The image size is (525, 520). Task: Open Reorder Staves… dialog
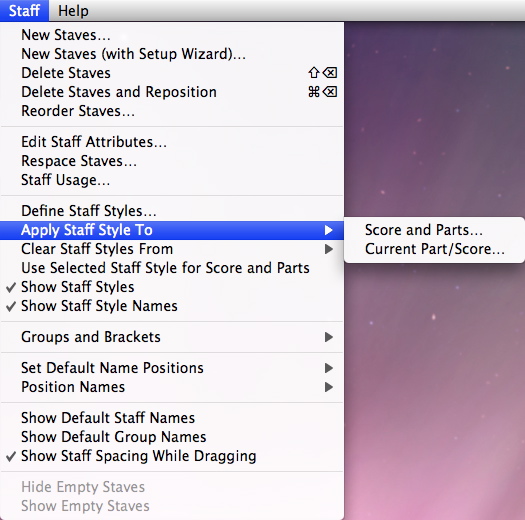pos(172,111)
